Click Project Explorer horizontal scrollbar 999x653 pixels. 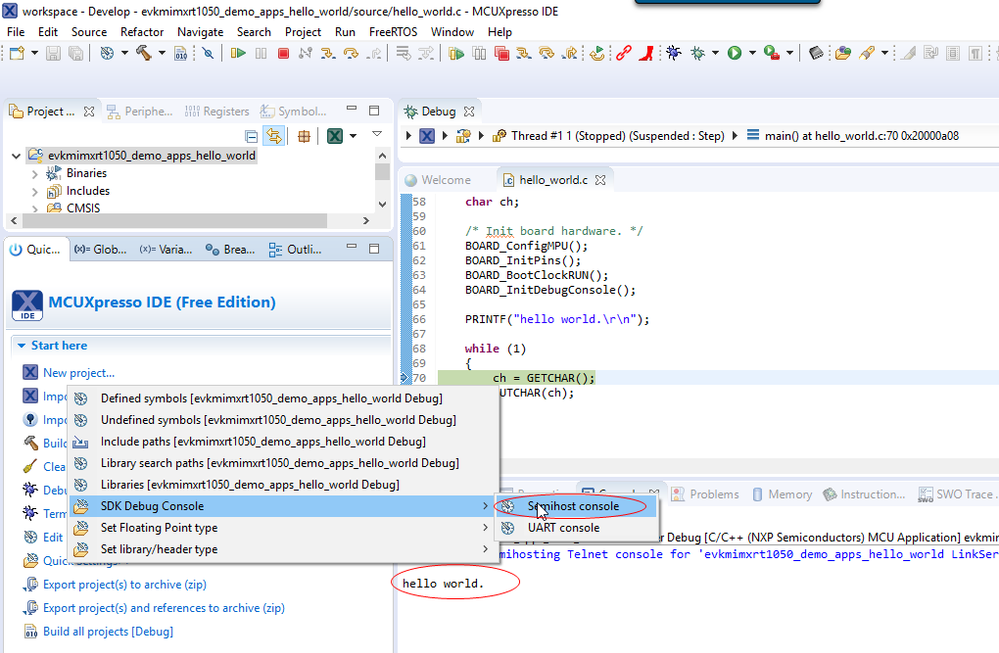(x=175, y=220)
